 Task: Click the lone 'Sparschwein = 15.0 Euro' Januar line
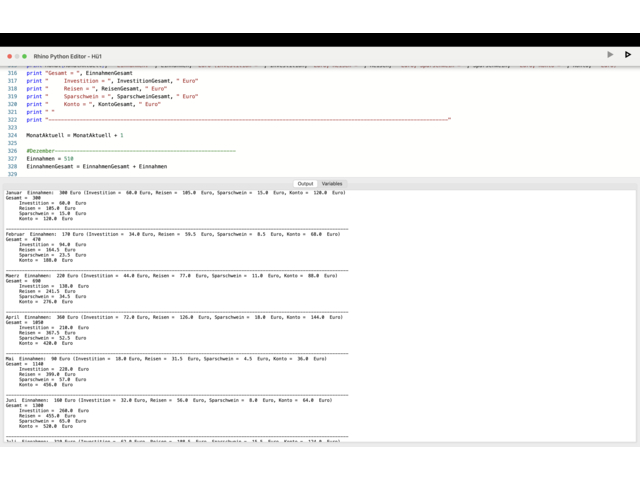[x=52, y=213]
